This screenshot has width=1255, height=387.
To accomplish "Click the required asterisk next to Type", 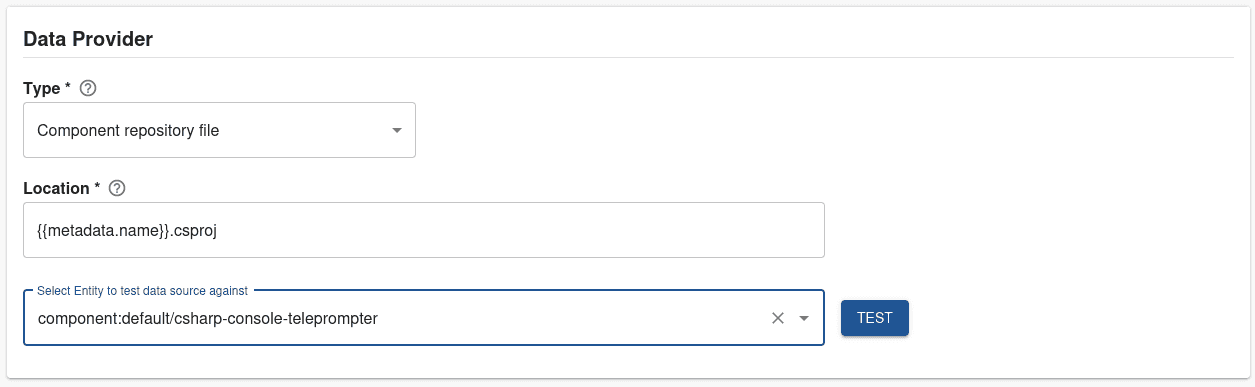I will [x=68, y=87].
